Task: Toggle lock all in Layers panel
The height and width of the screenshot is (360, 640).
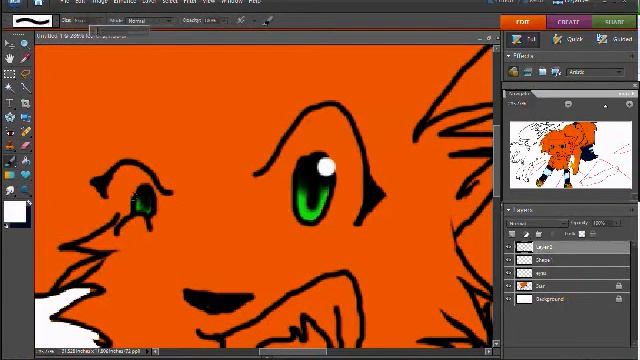Action: pos(593,234)
